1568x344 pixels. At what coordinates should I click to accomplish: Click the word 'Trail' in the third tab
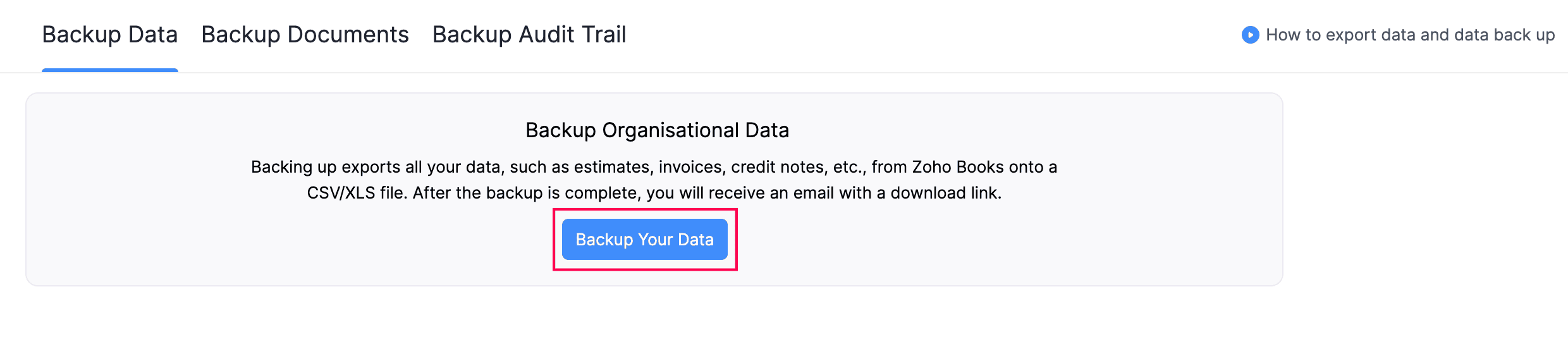click(603, 35)
